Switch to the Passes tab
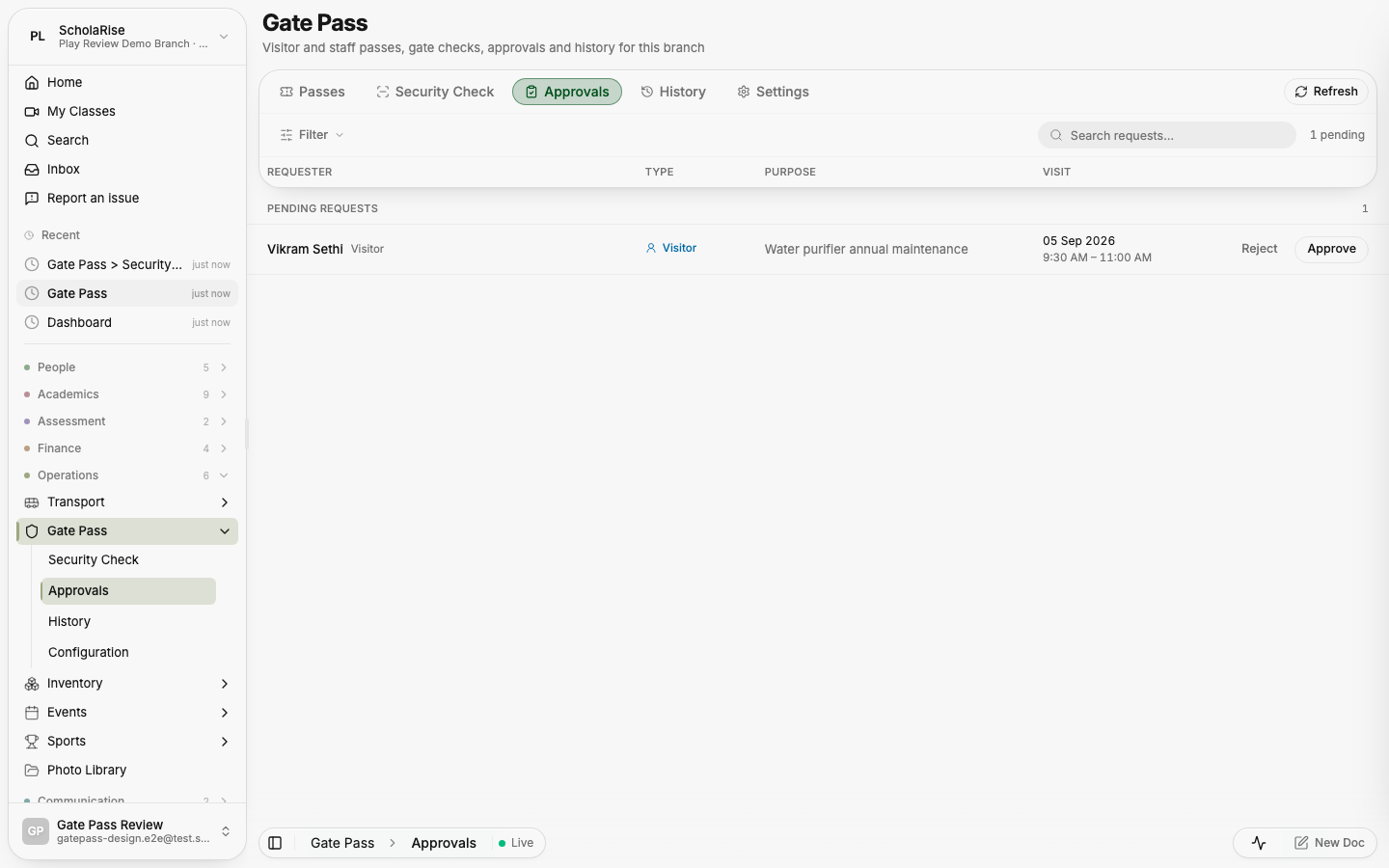This screenshot has width=1389, height=868. pos(313,92)
